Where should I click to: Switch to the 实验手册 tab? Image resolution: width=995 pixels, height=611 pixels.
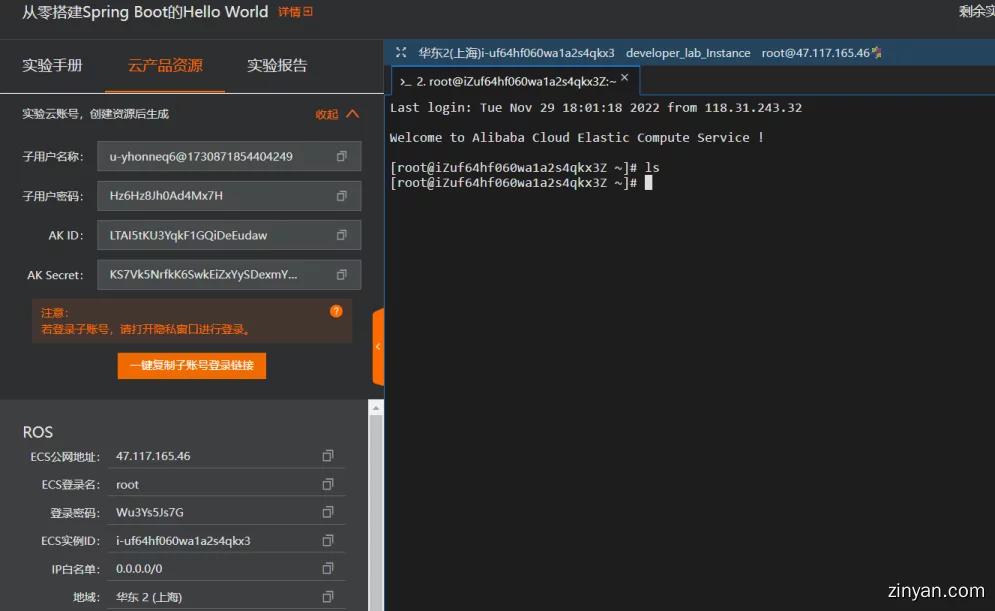[53, 66]
